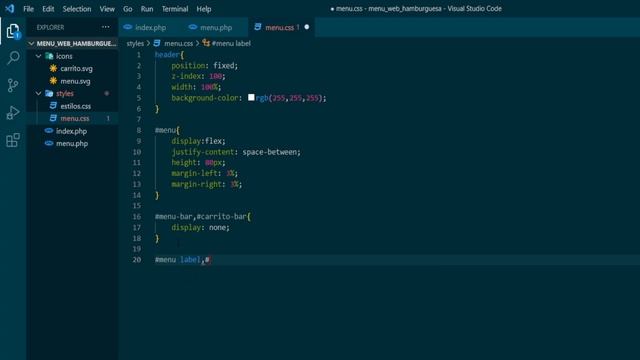Click carrito.svg file icon
This screenshot has width=640, height=360.
click(x=53, y=69)
